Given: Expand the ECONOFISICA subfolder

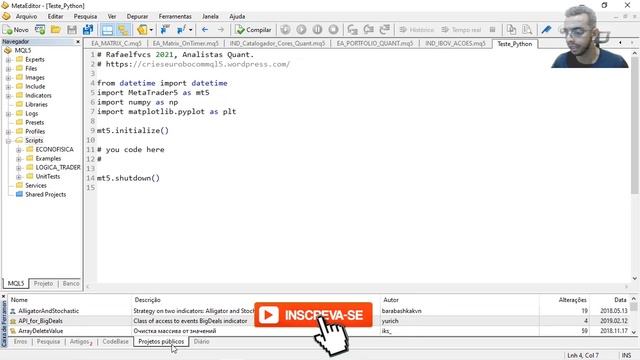Looking at the screenshot, I should coord(18,149).
